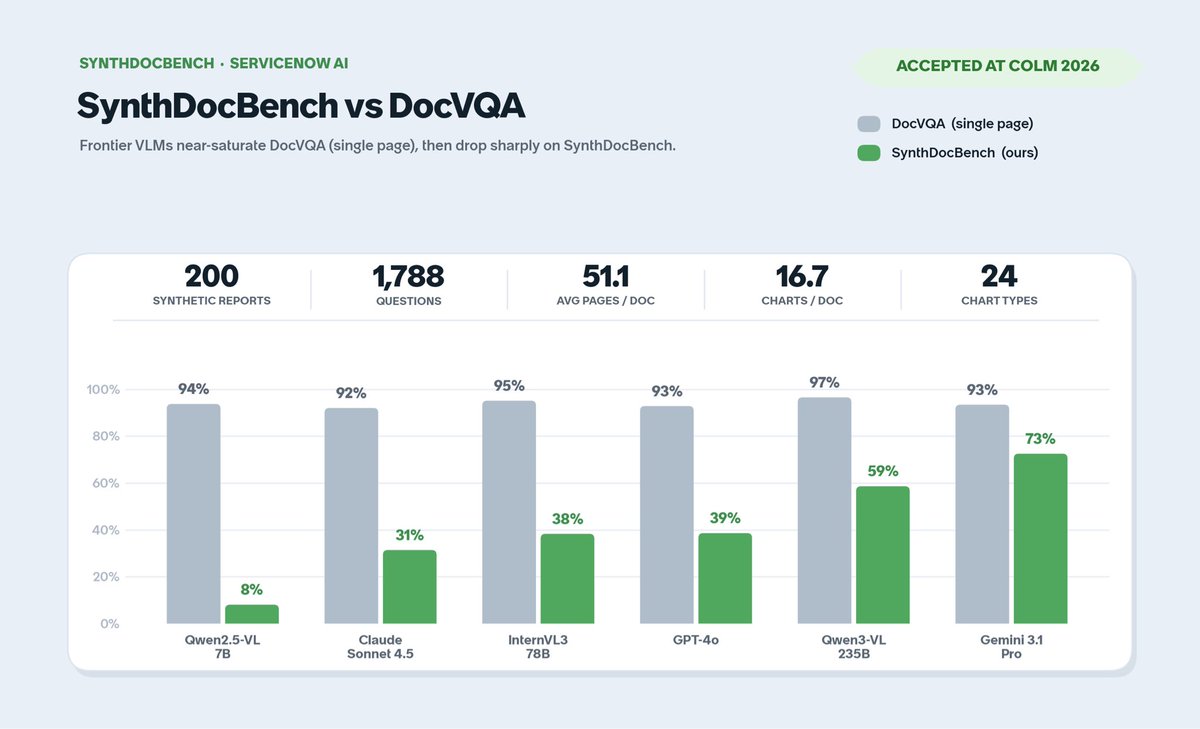The height and width of the screenshot is (729, 1200).
Task: Click the GPT-4o green 39% bar
Action: coord(725,578)
